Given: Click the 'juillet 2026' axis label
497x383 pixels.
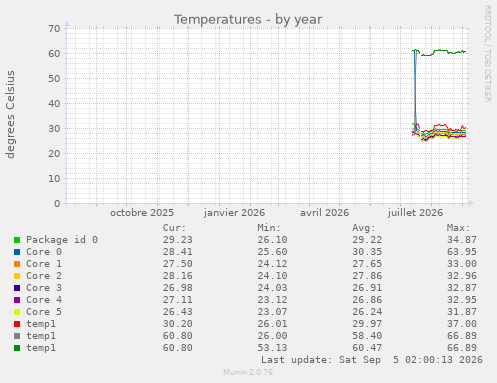Looking at the screenshot, I should click(415, 213).
